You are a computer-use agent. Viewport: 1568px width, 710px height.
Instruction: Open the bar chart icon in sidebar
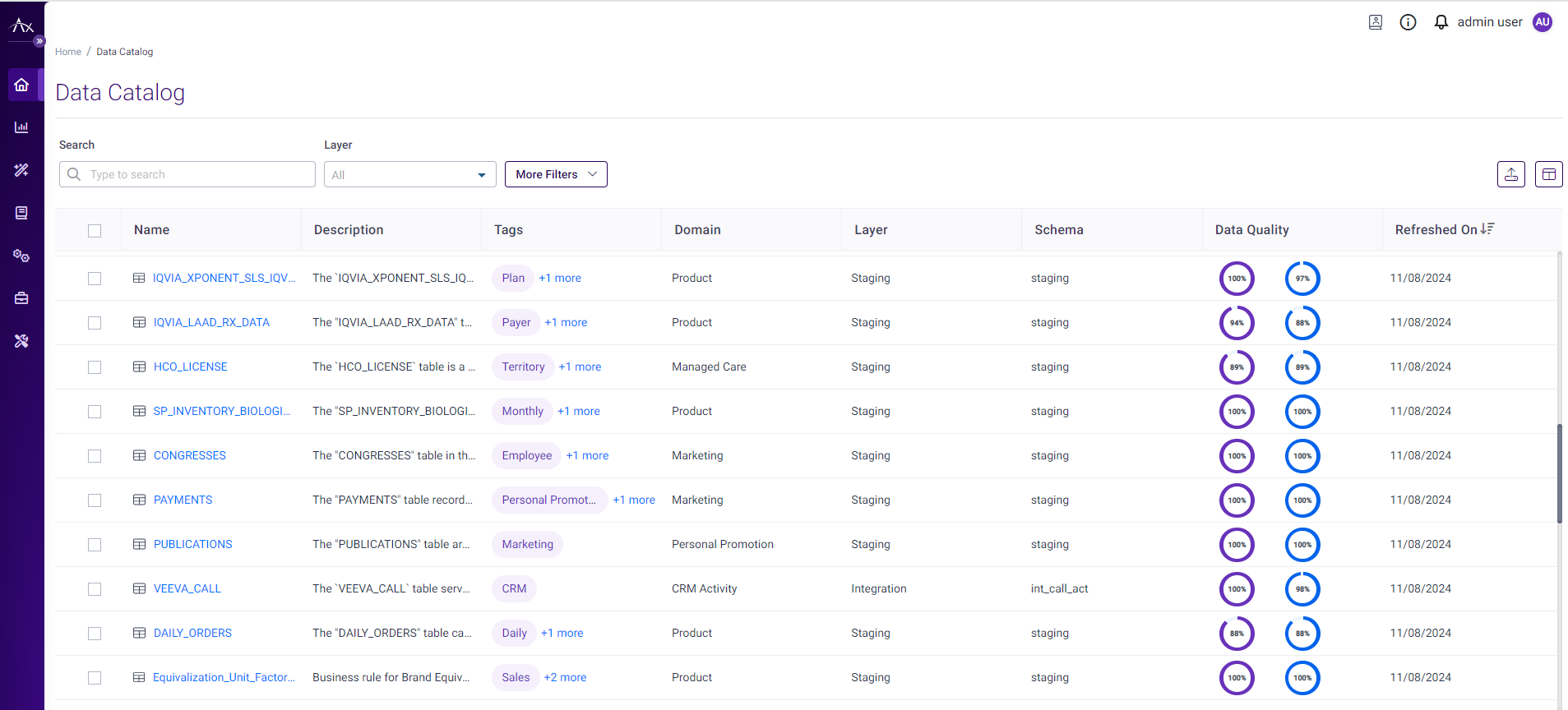pyautogui.click(x=21, y=127)
